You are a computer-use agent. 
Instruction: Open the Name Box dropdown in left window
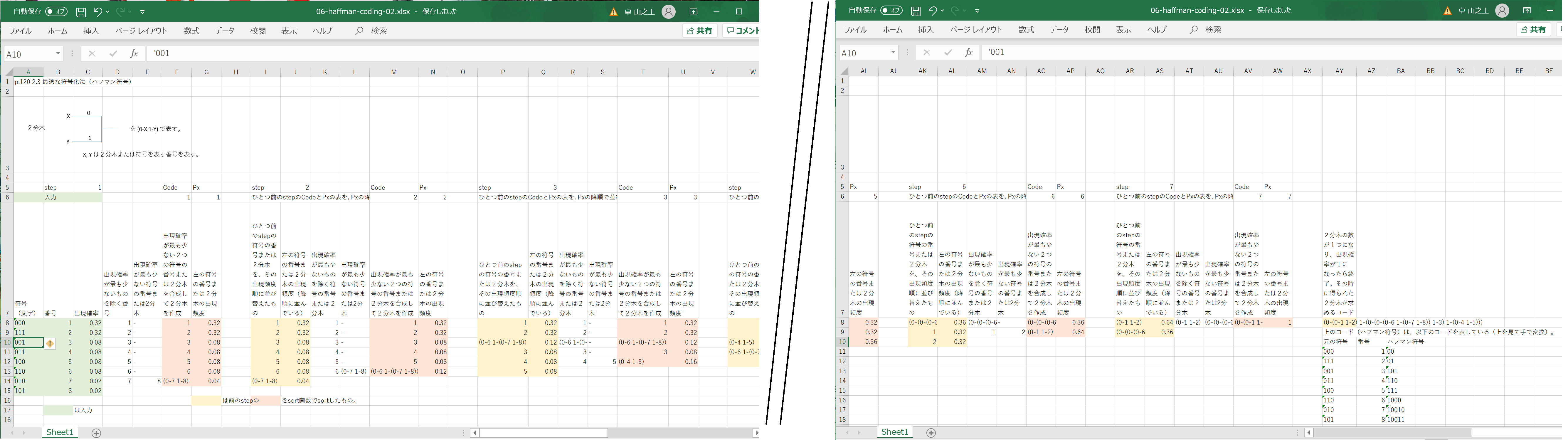(x=58, y=53)
